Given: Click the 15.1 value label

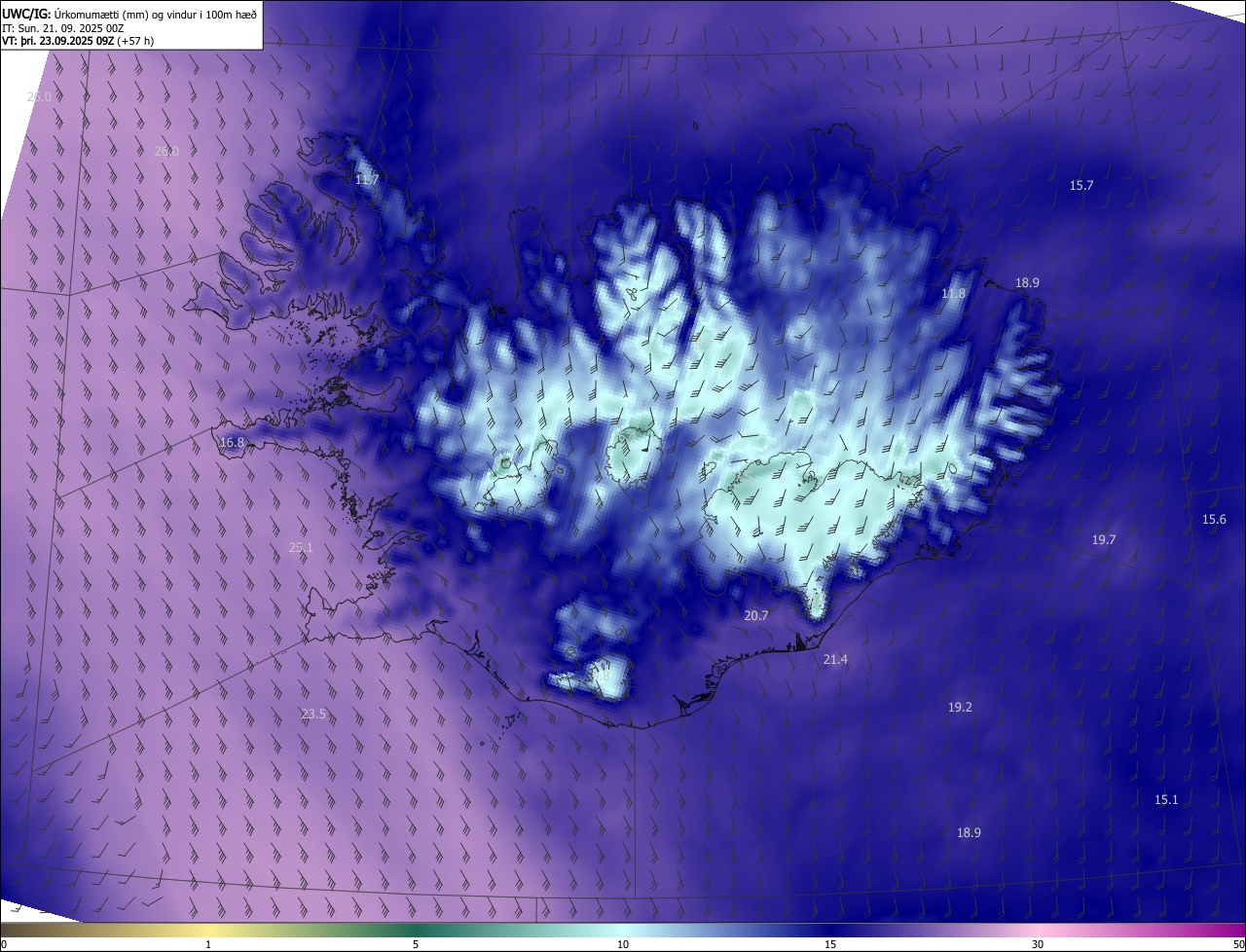Looking at the screenshot, I should [1166, 799].
